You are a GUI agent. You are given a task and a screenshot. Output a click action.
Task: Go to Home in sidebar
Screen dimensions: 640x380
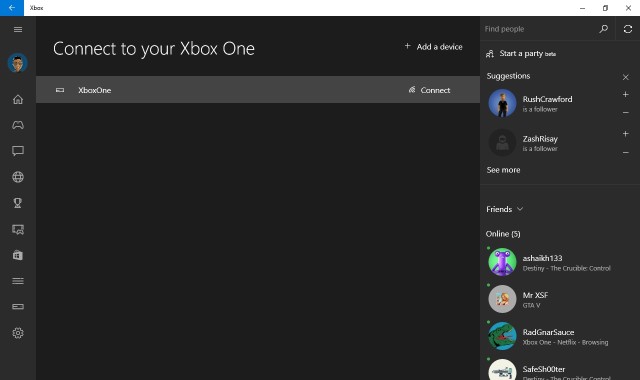point(18,99)
